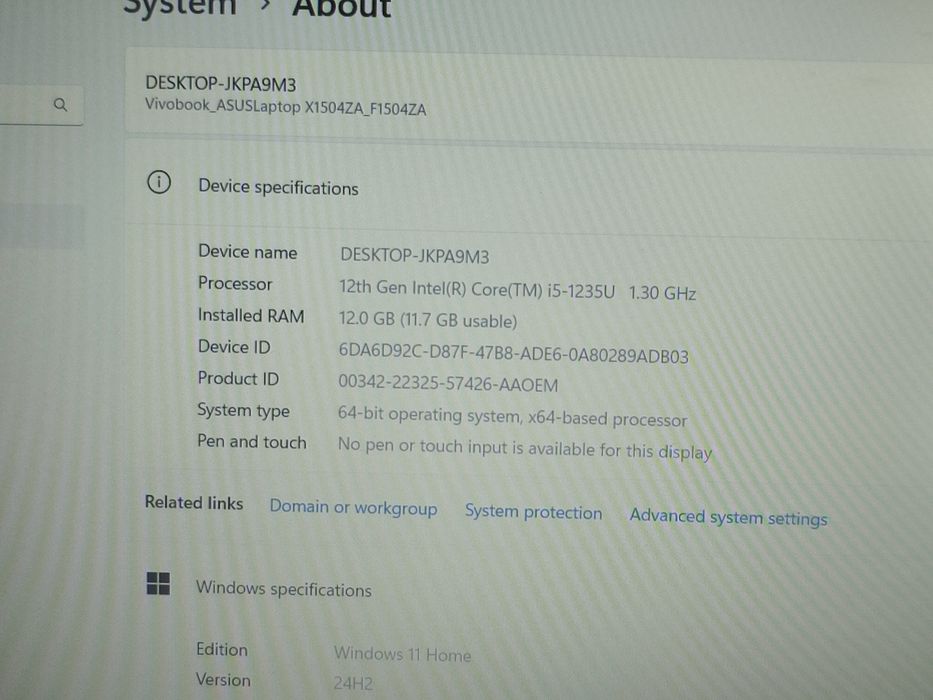Select the 64-bit operating system value
This screenshot has width=933, height=700.
click(512, 416)
